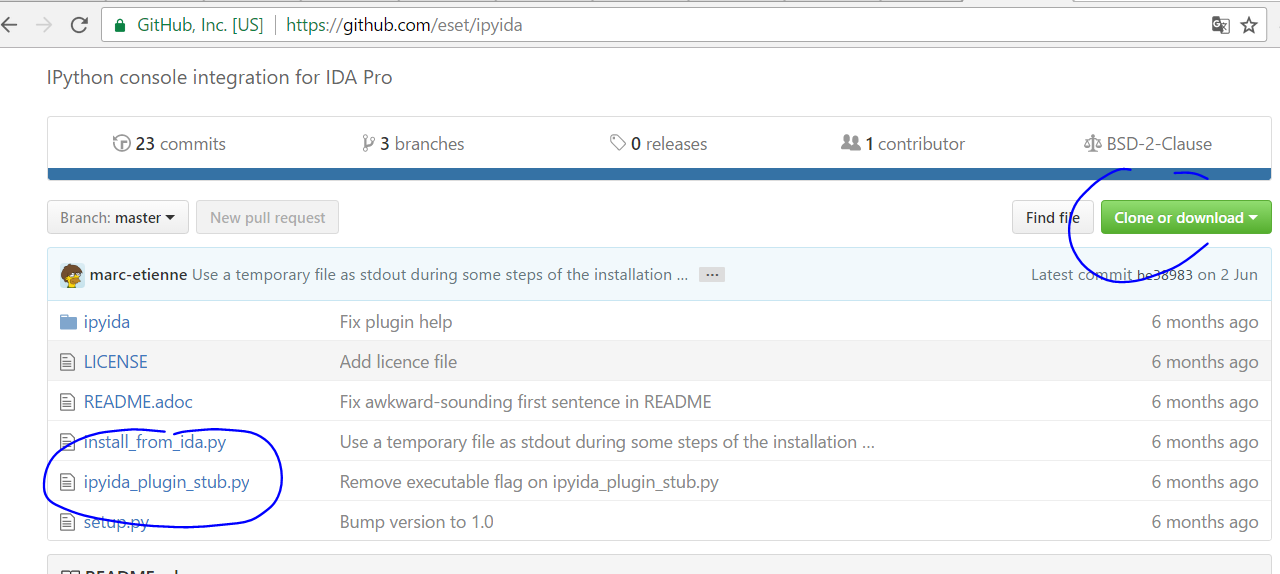Image resolution: width=1280 pixels, height=574 pixels.
Task: Click the browser forward arrow
Action: point(44,26)
